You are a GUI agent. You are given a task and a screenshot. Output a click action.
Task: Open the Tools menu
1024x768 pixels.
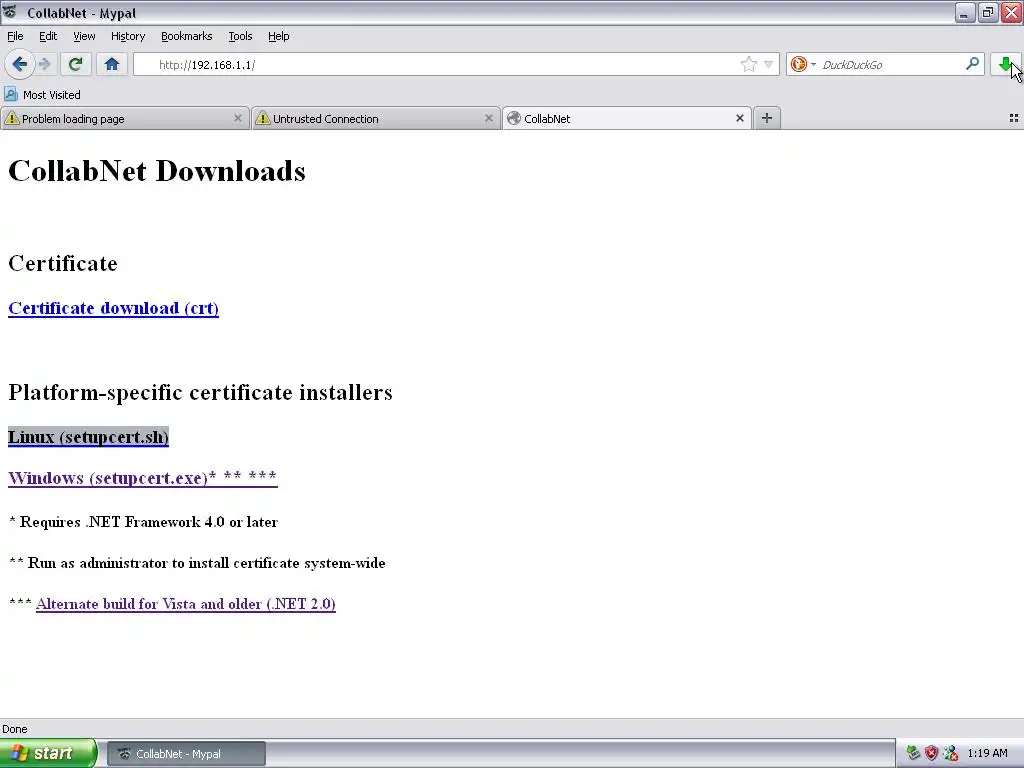click(x=240, y=36)
